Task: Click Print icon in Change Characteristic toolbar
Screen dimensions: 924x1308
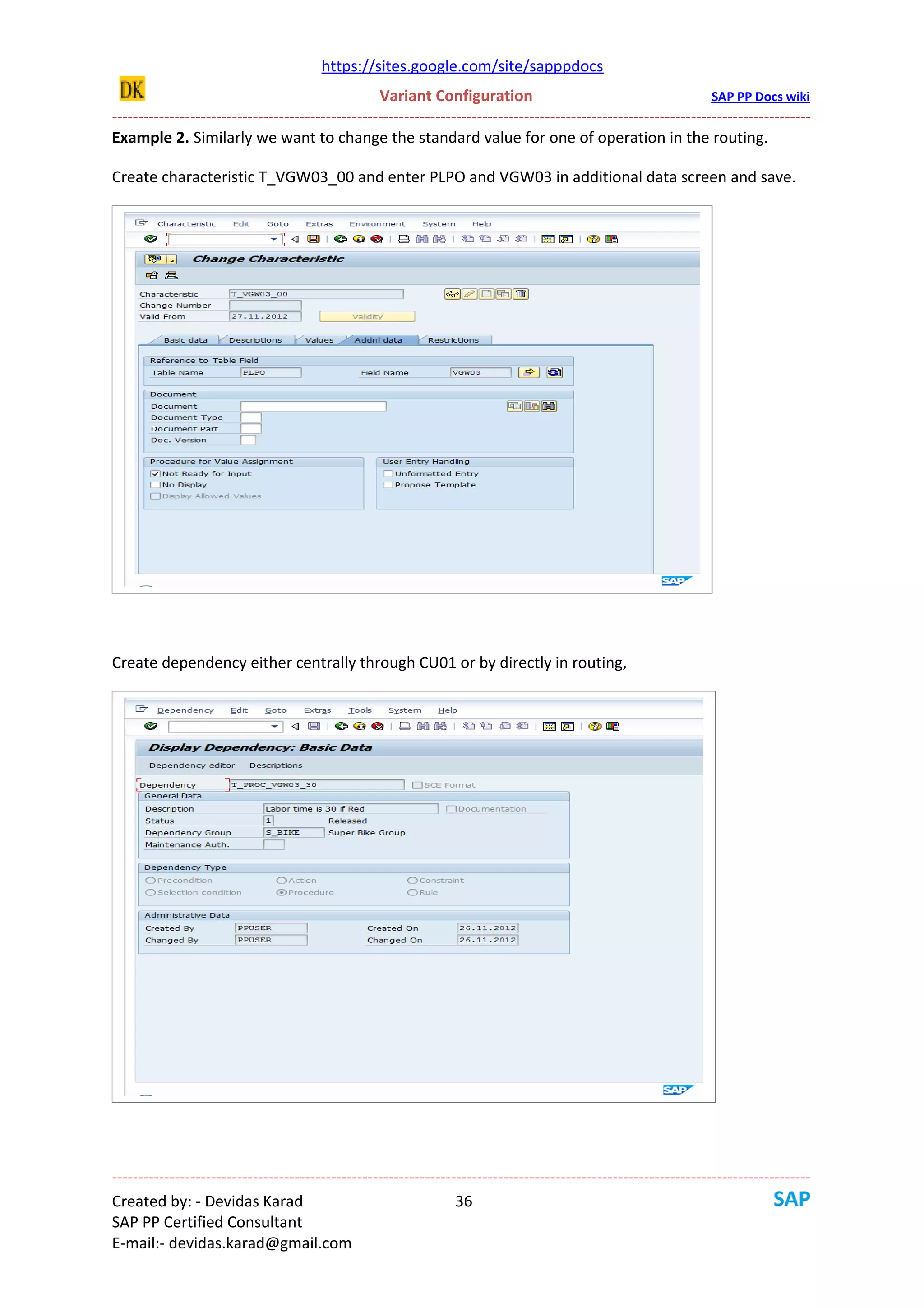Action: (x=404, y=239)
